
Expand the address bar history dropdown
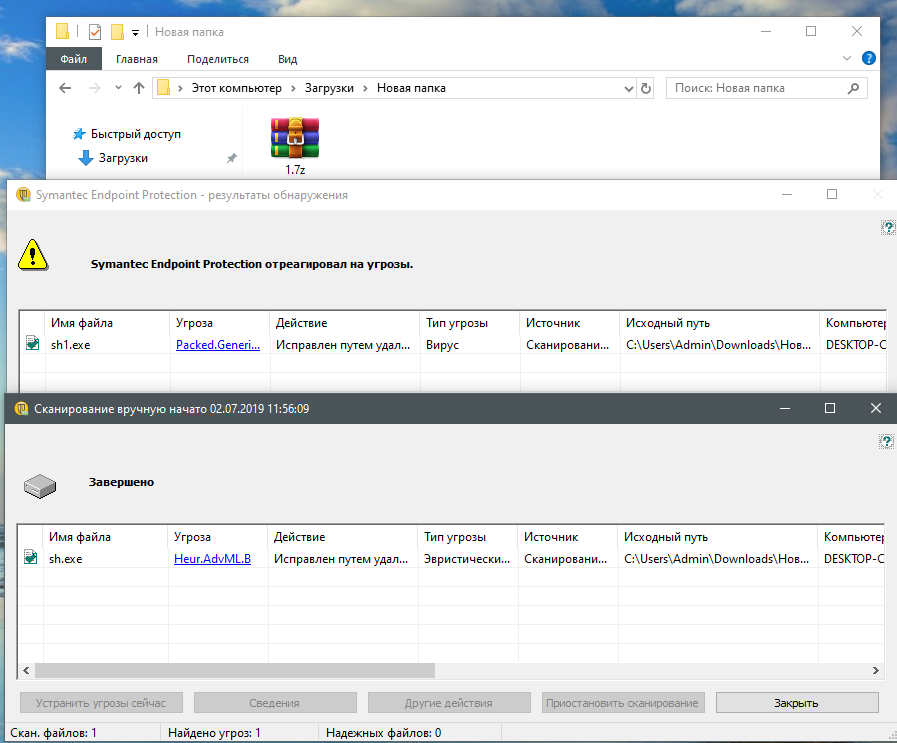(x=629, y=89)
